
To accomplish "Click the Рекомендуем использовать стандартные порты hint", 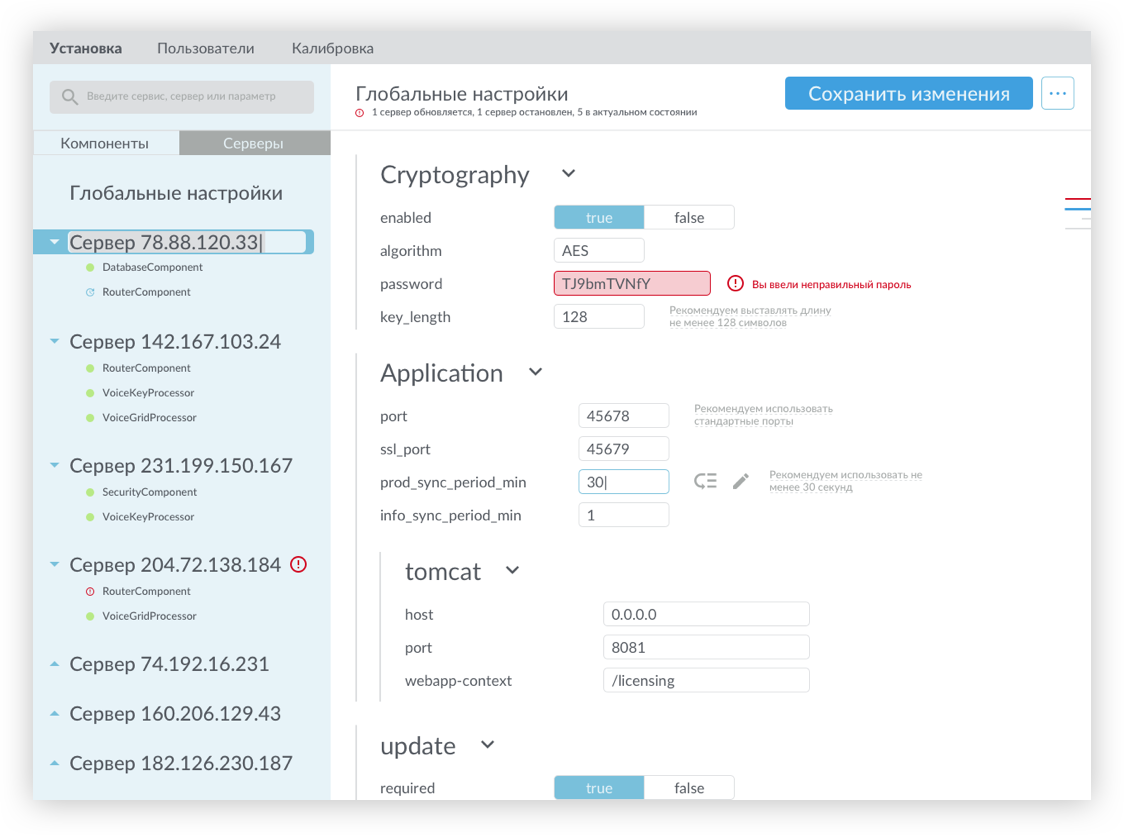I will [x=763, y=415].
